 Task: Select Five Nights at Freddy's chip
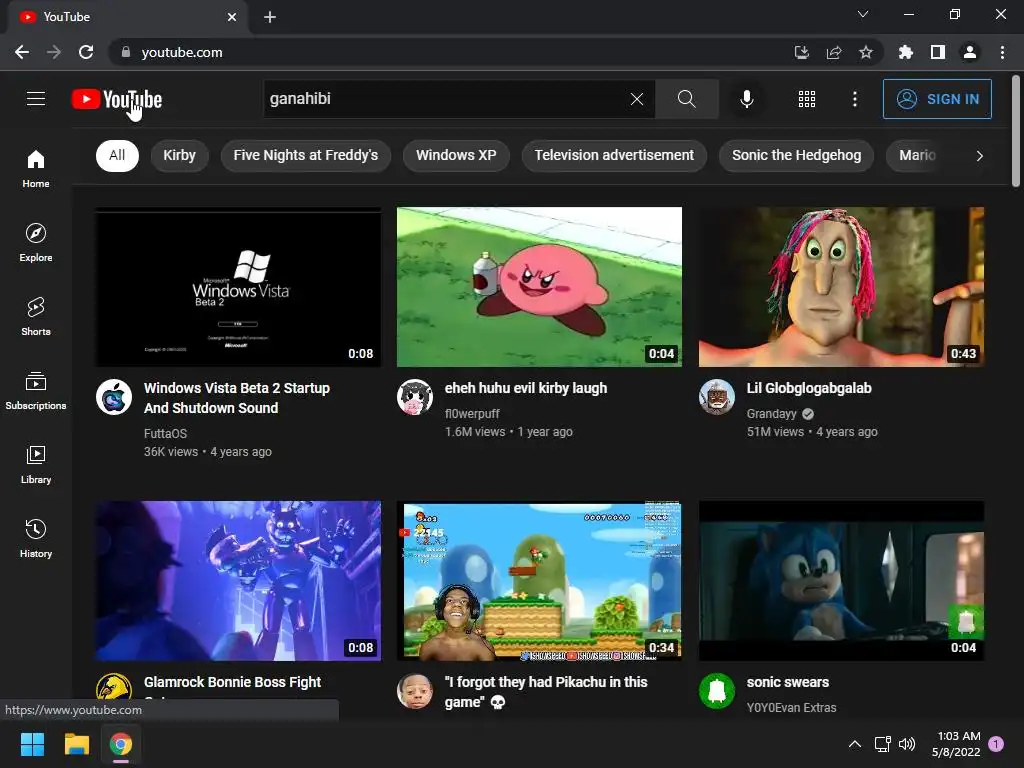pos(306,155)
